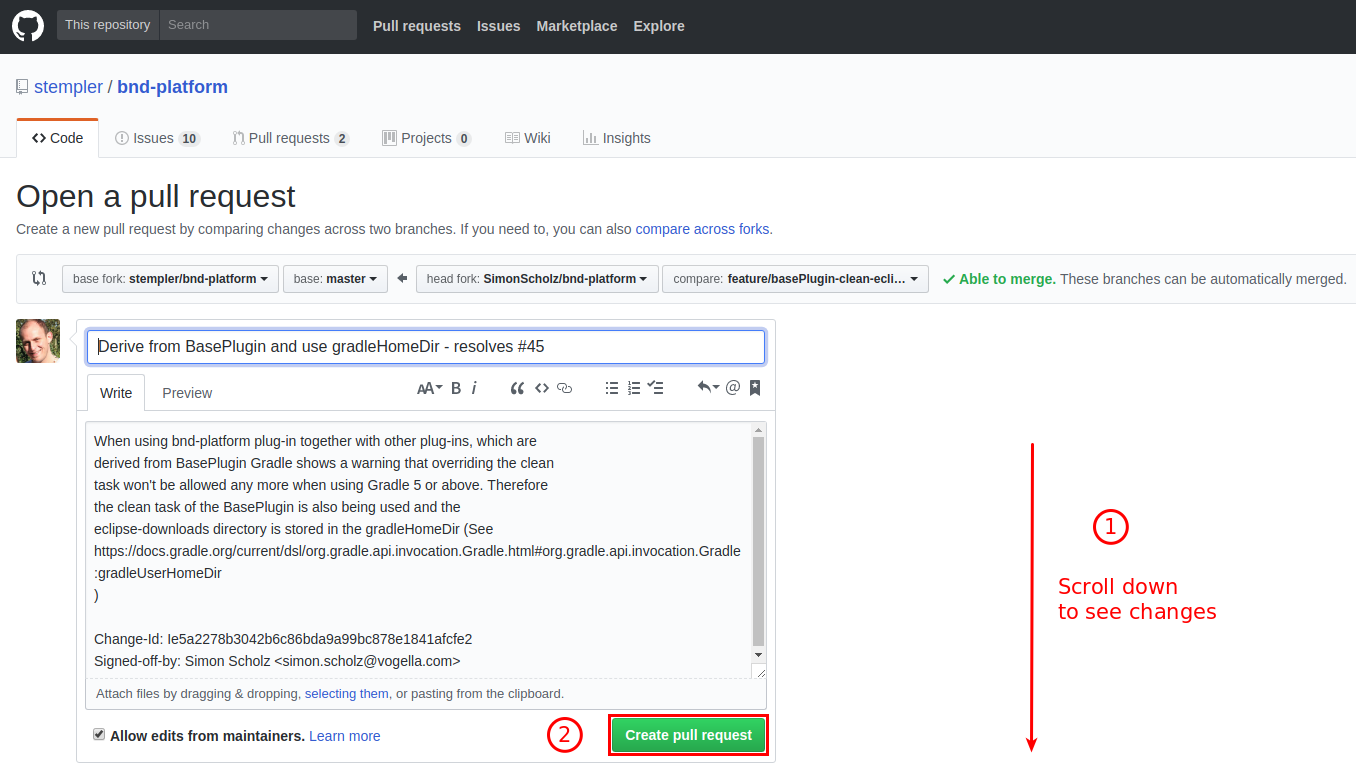Open the stempler owner link
The image size is (1356, 770).
[x=68, y=87]
